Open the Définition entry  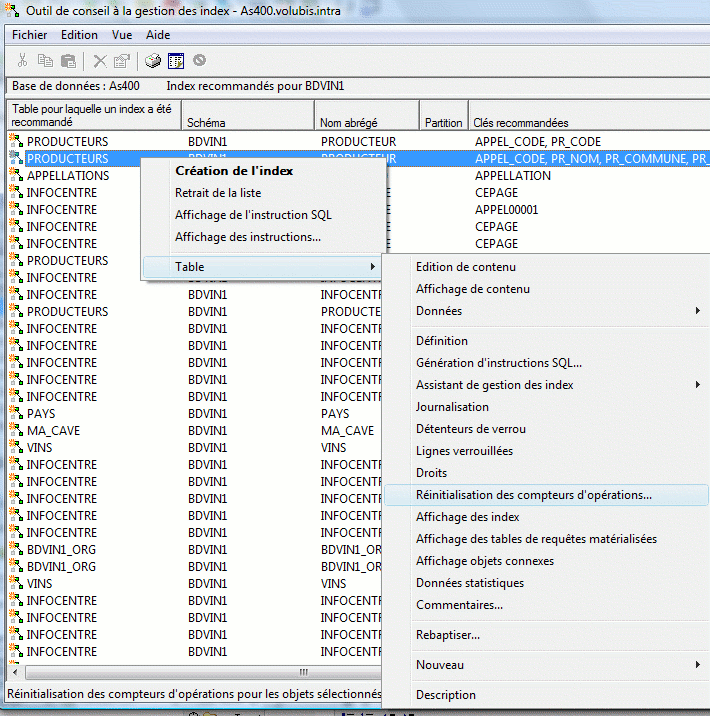[546, 341]
